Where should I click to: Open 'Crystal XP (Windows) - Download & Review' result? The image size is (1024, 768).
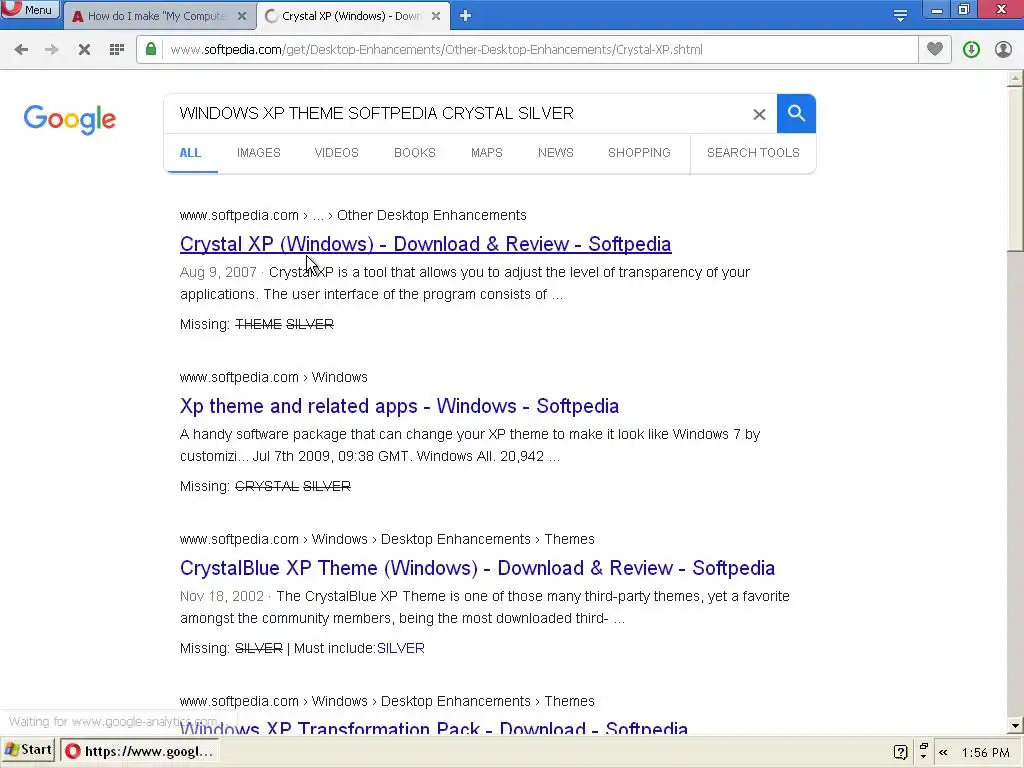425,244
